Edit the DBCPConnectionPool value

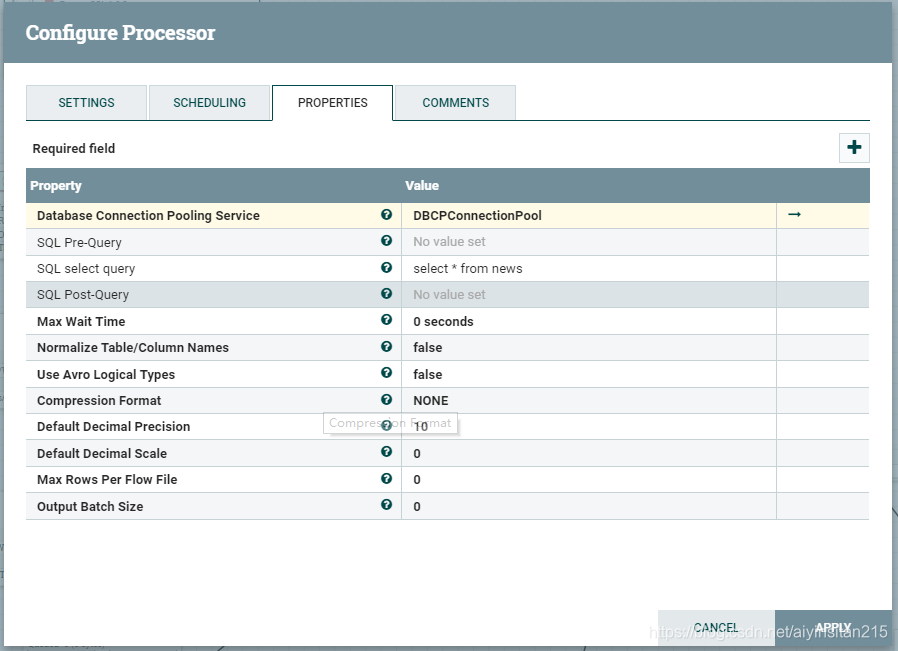click(589, 216)
